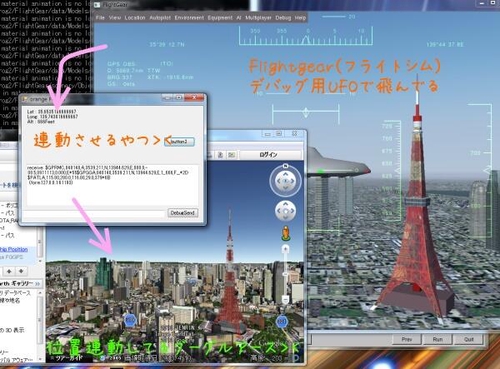Click the left blue hexagon road marker
Viewport: 500px width, 369px height.
pos(130,321)
